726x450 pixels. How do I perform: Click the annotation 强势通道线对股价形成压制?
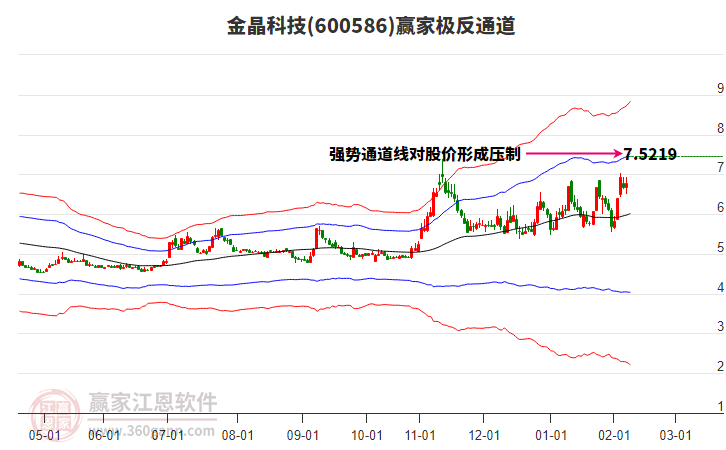425,154
